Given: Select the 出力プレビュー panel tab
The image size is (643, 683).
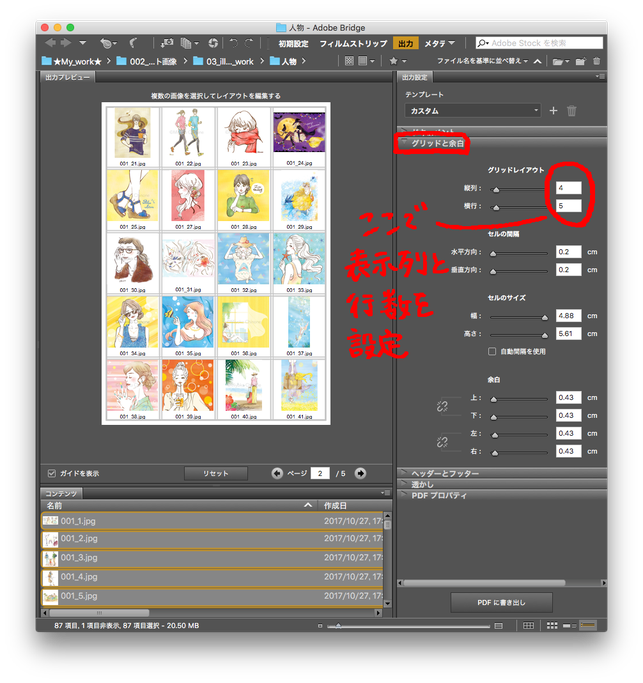Looking at the screenshot, I should [68, 78].
